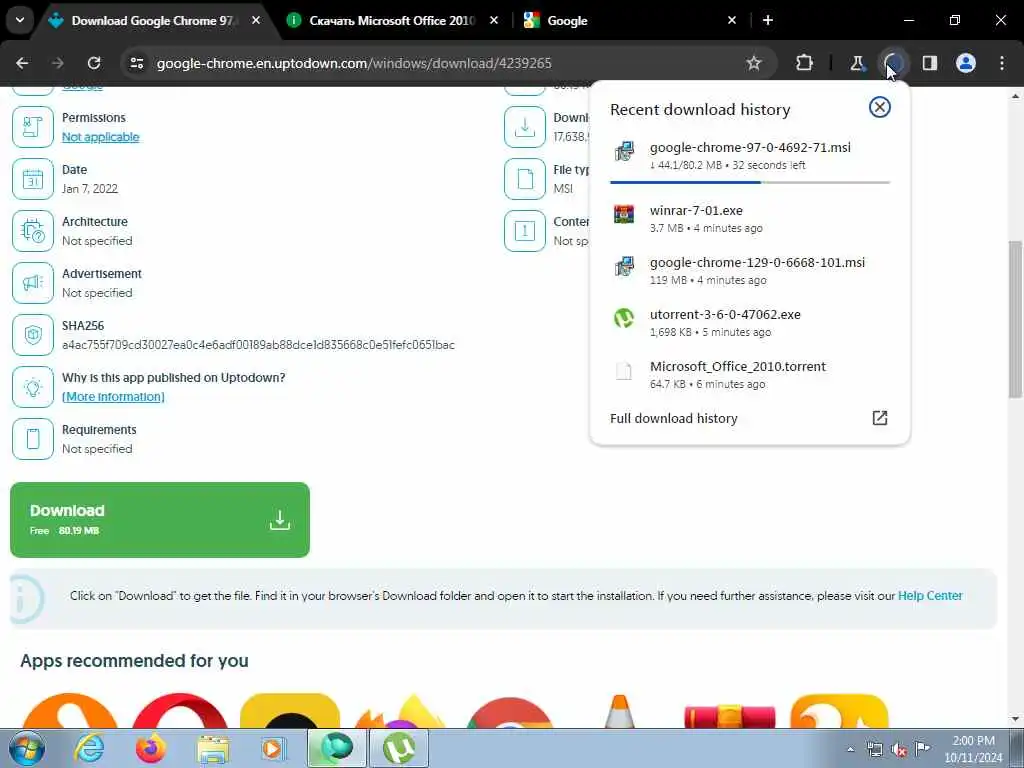Click the Requirements phone icon
Screen dimensions: 1024x768
(x=33, y=439)
